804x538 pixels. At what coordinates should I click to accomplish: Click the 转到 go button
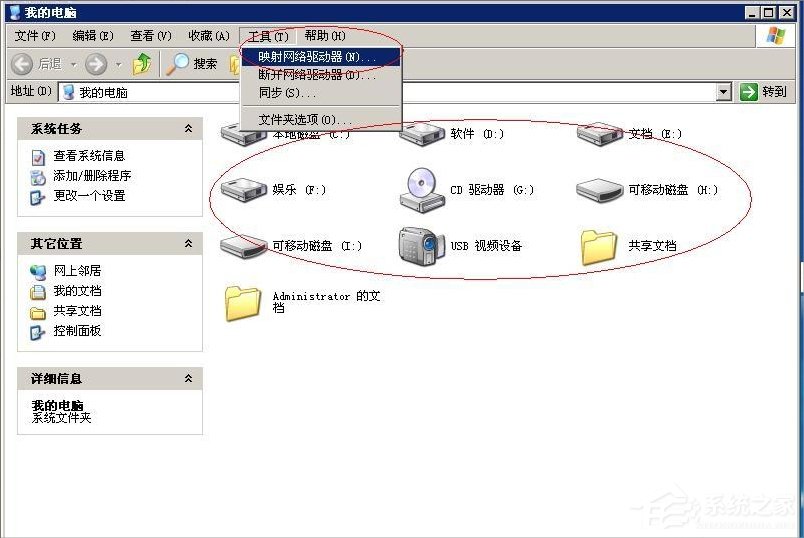point(763,92)
